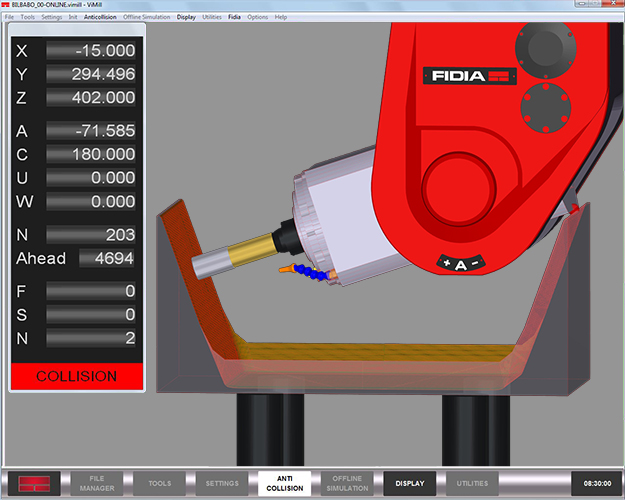Click the blue coolant nozzle on spindle

tap(306, 271)
